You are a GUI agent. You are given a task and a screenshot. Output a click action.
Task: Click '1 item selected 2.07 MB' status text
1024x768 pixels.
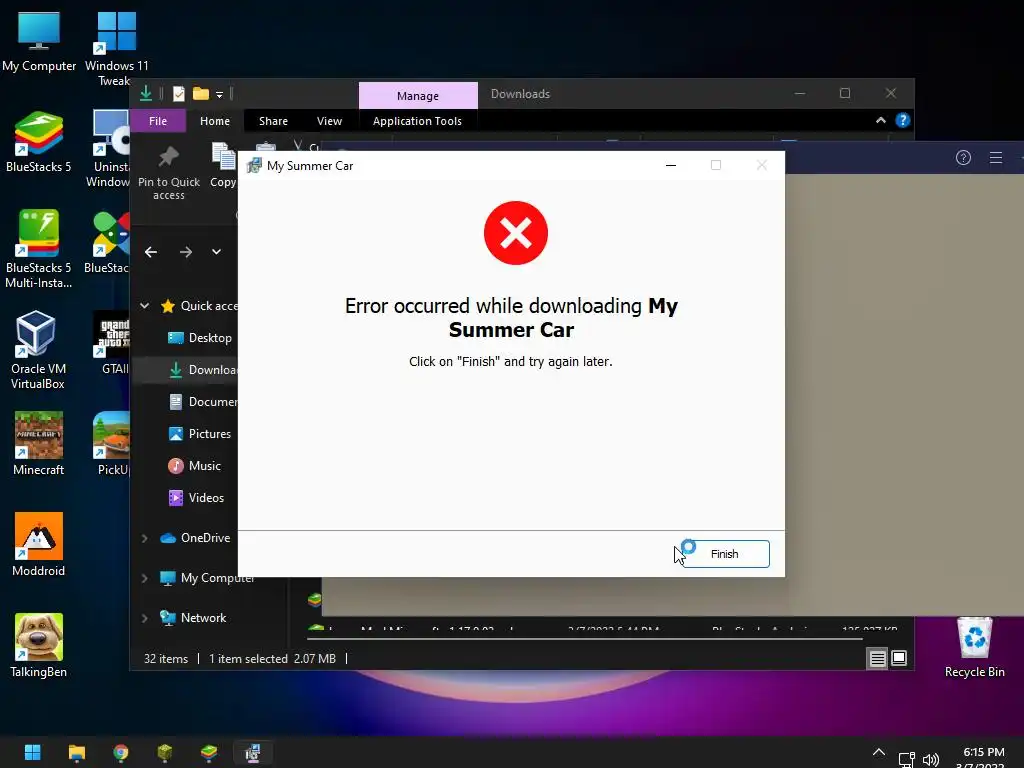[x=272, y=659]
